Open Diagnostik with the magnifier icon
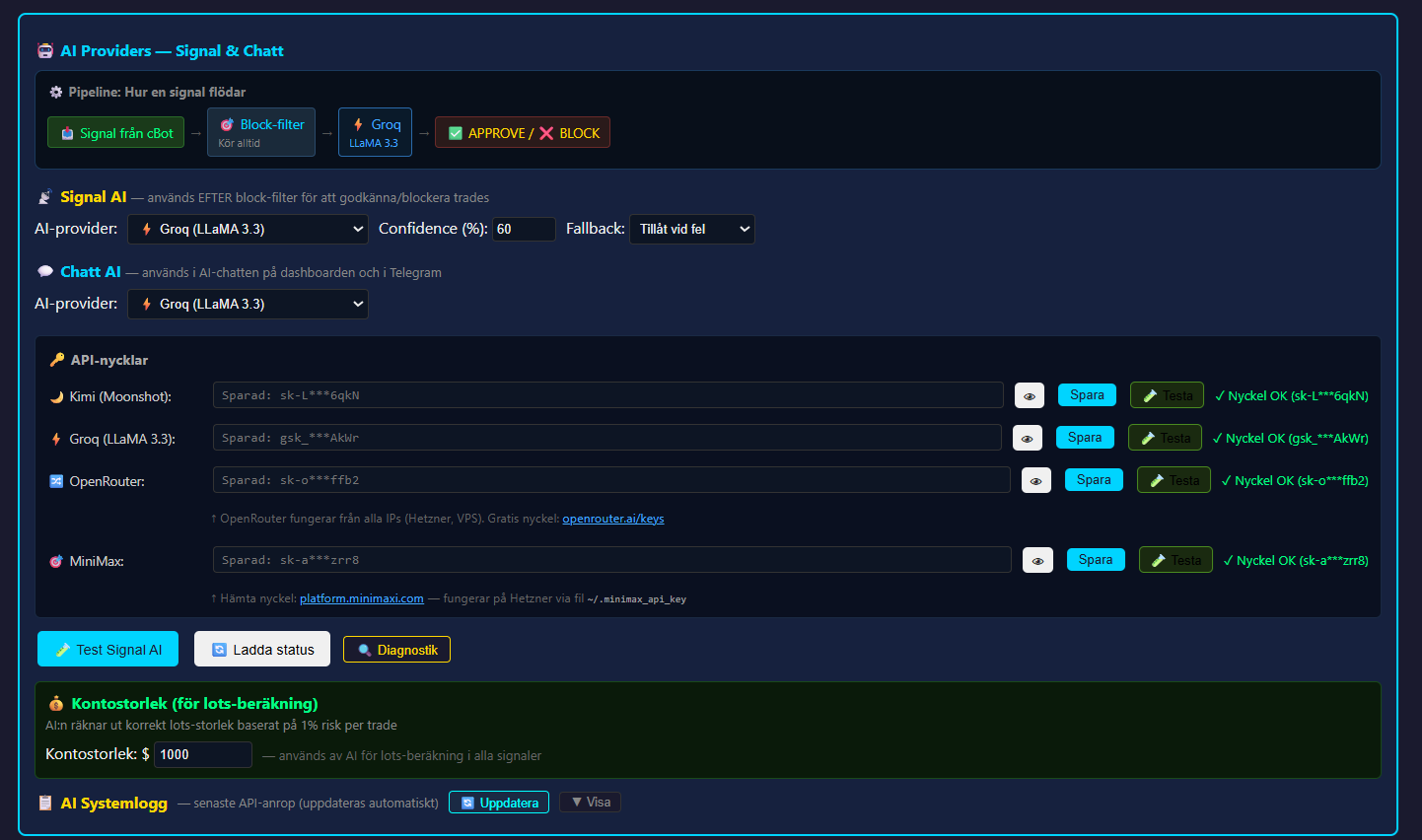 tap(396, 650)
